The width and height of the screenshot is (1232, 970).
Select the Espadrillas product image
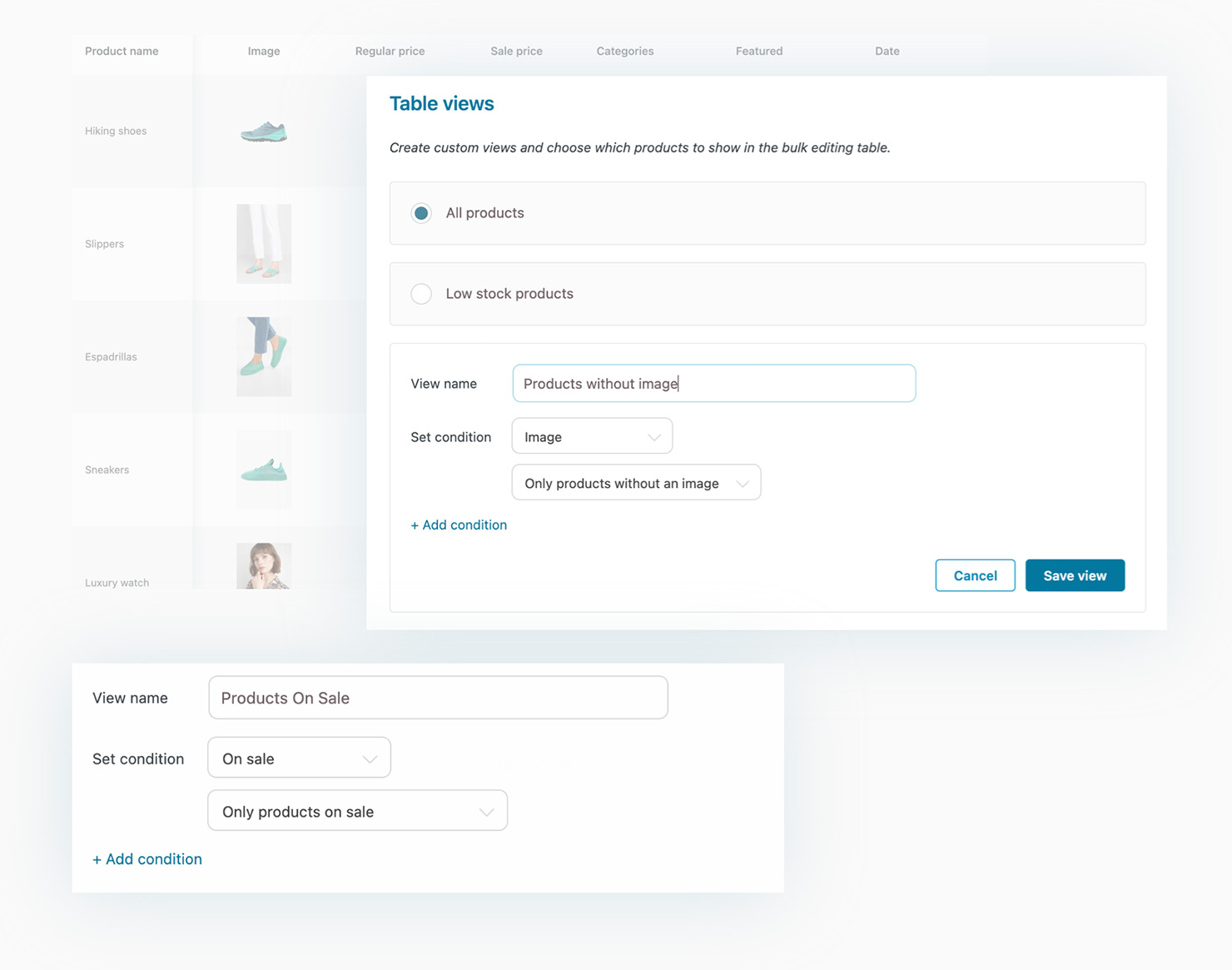[x=264, y=356]
